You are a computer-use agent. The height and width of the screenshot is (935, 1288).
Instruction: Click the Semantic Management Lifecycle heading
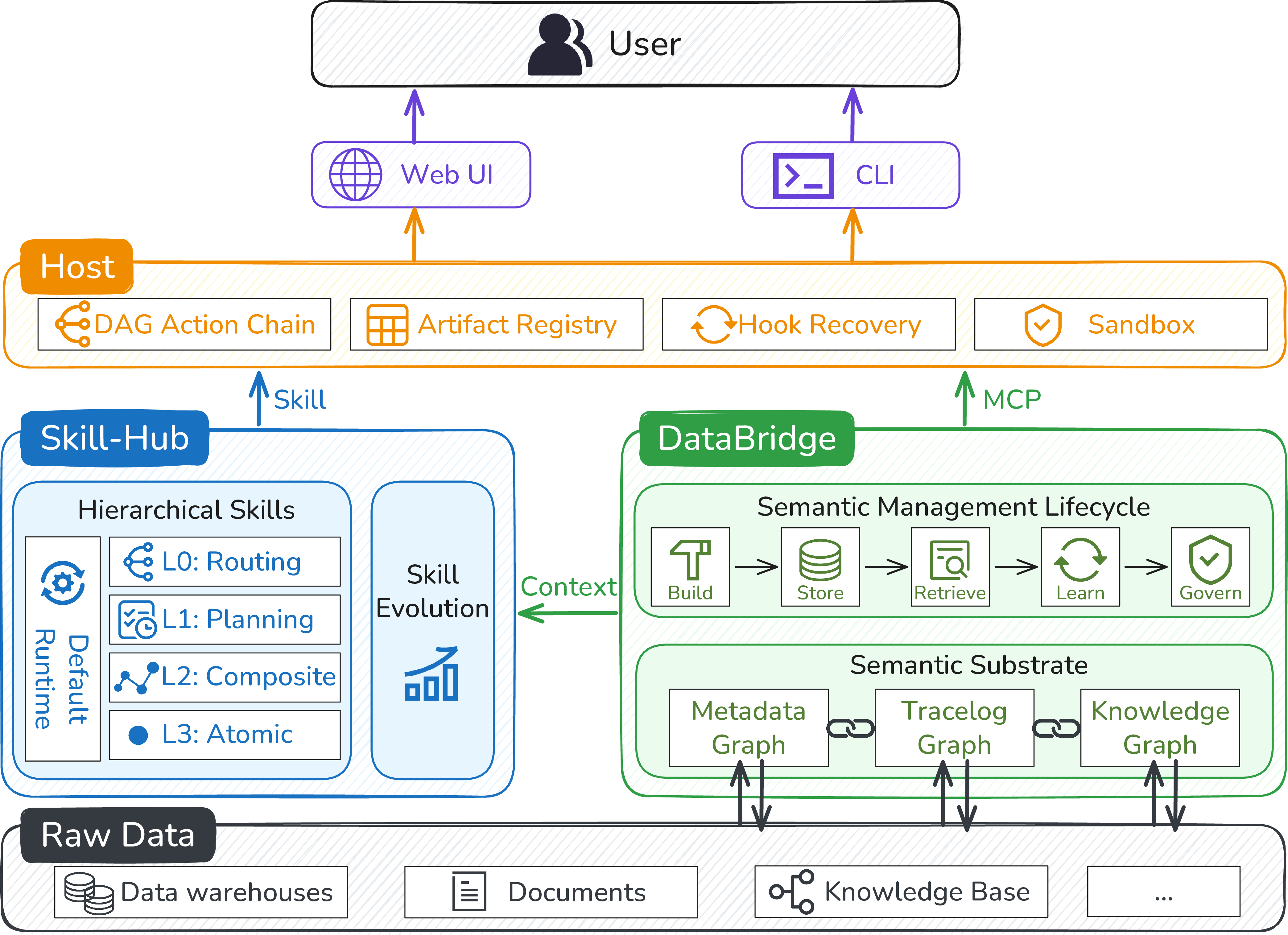click(x=953, y=507)
